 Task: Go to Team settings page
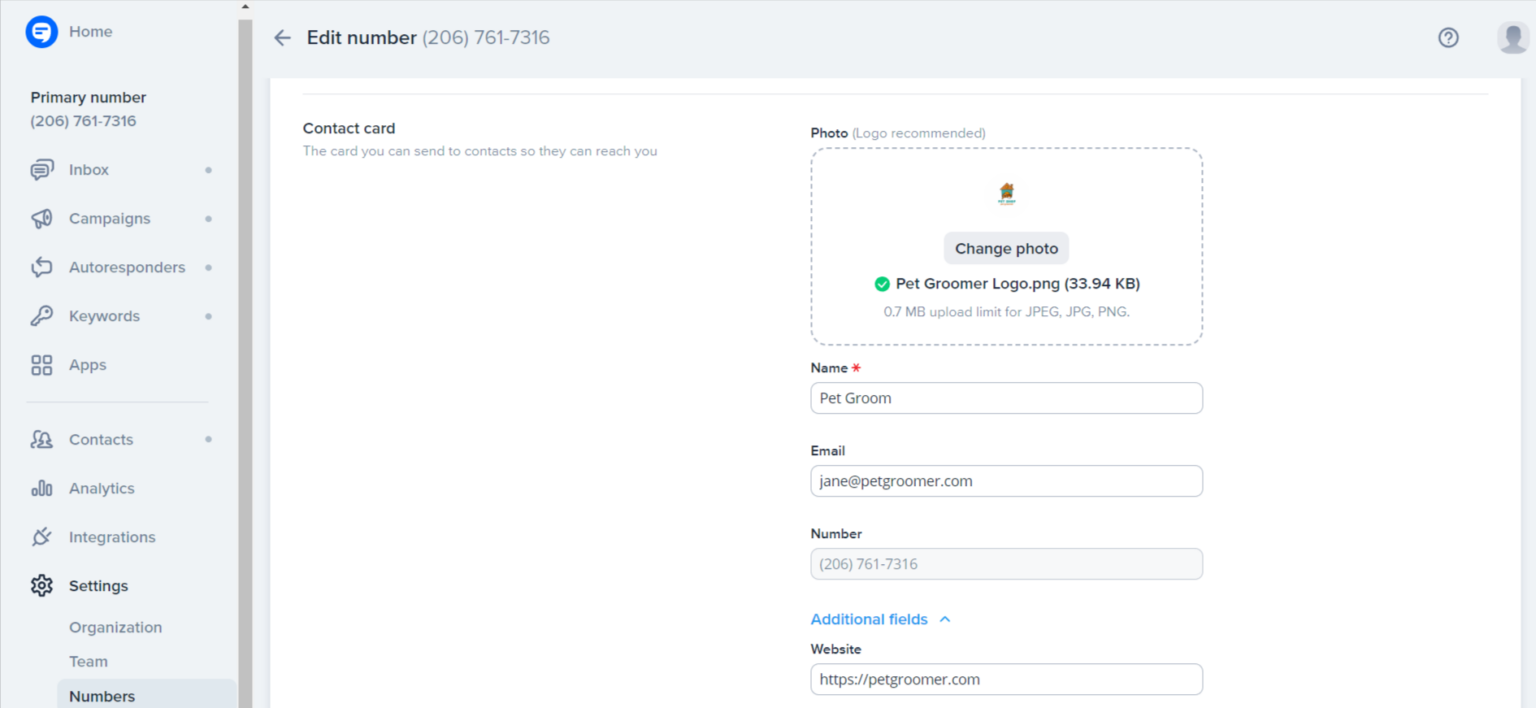click(x=88, y=662)
